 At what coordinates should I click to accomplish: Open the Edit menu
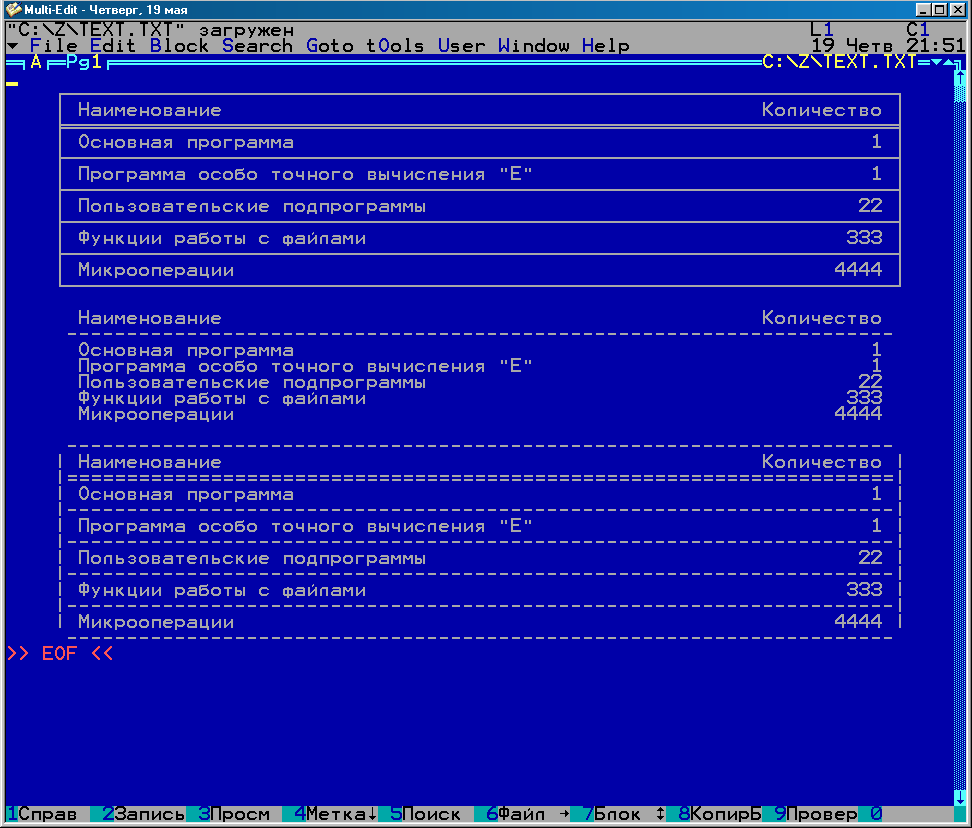point(113,46)
